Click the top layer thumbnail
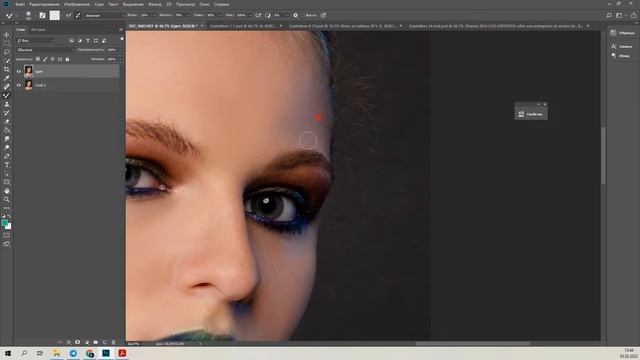 pos(29,71)
